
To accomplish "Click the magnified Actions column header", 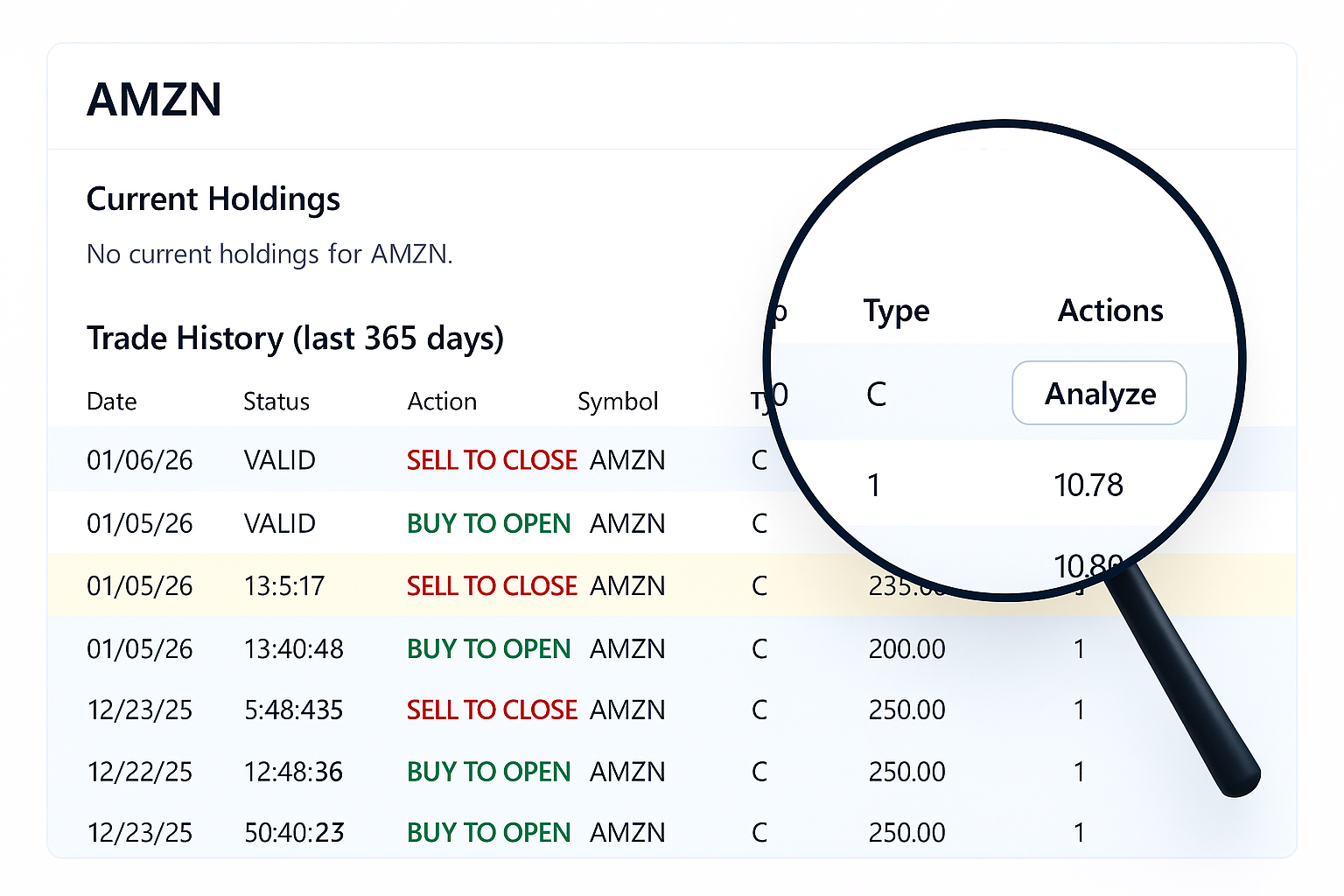I will click(x=1110, y=311).
